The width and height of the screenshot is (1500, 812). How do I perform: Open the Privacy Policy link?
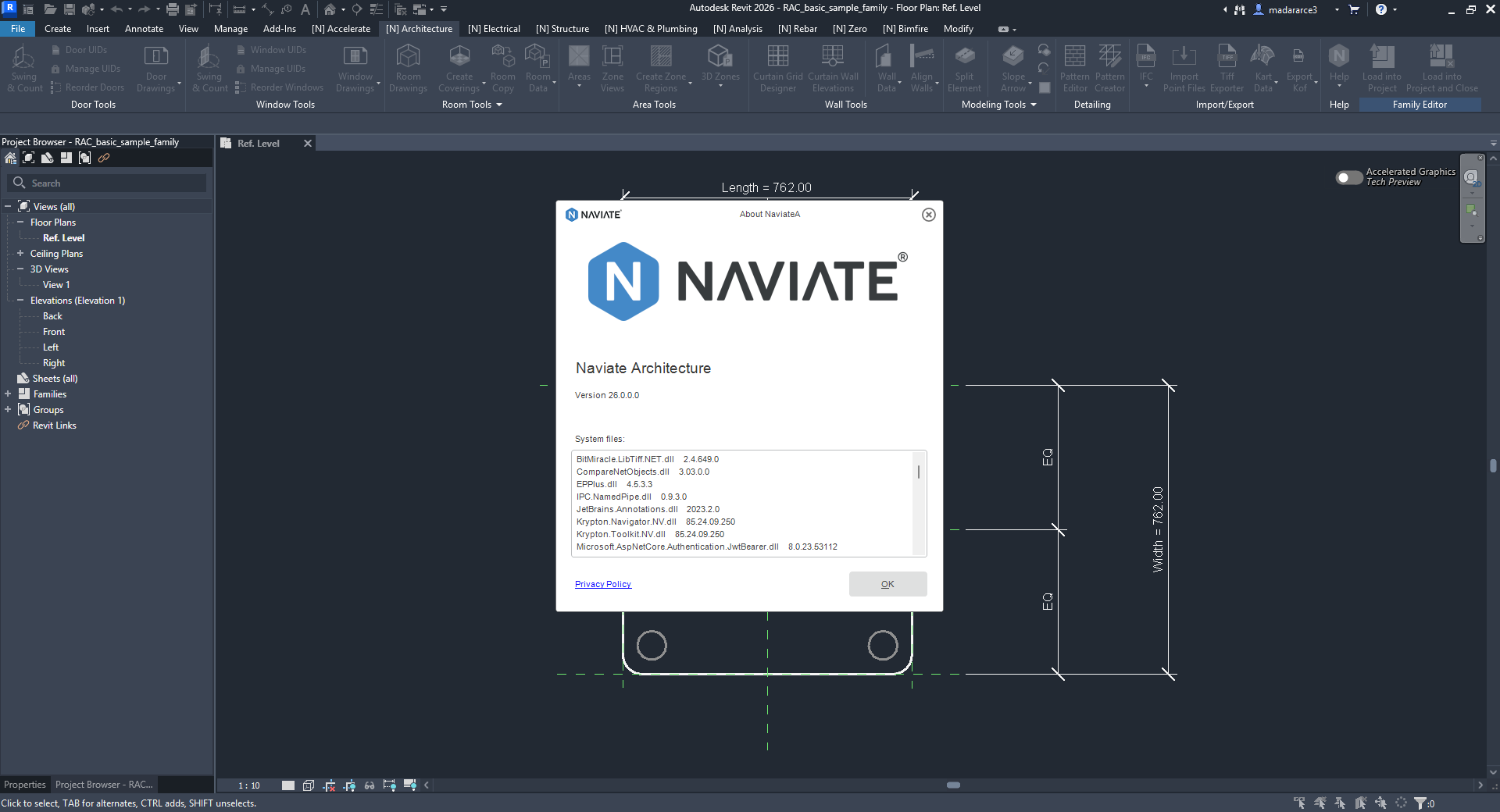point(602,584)
